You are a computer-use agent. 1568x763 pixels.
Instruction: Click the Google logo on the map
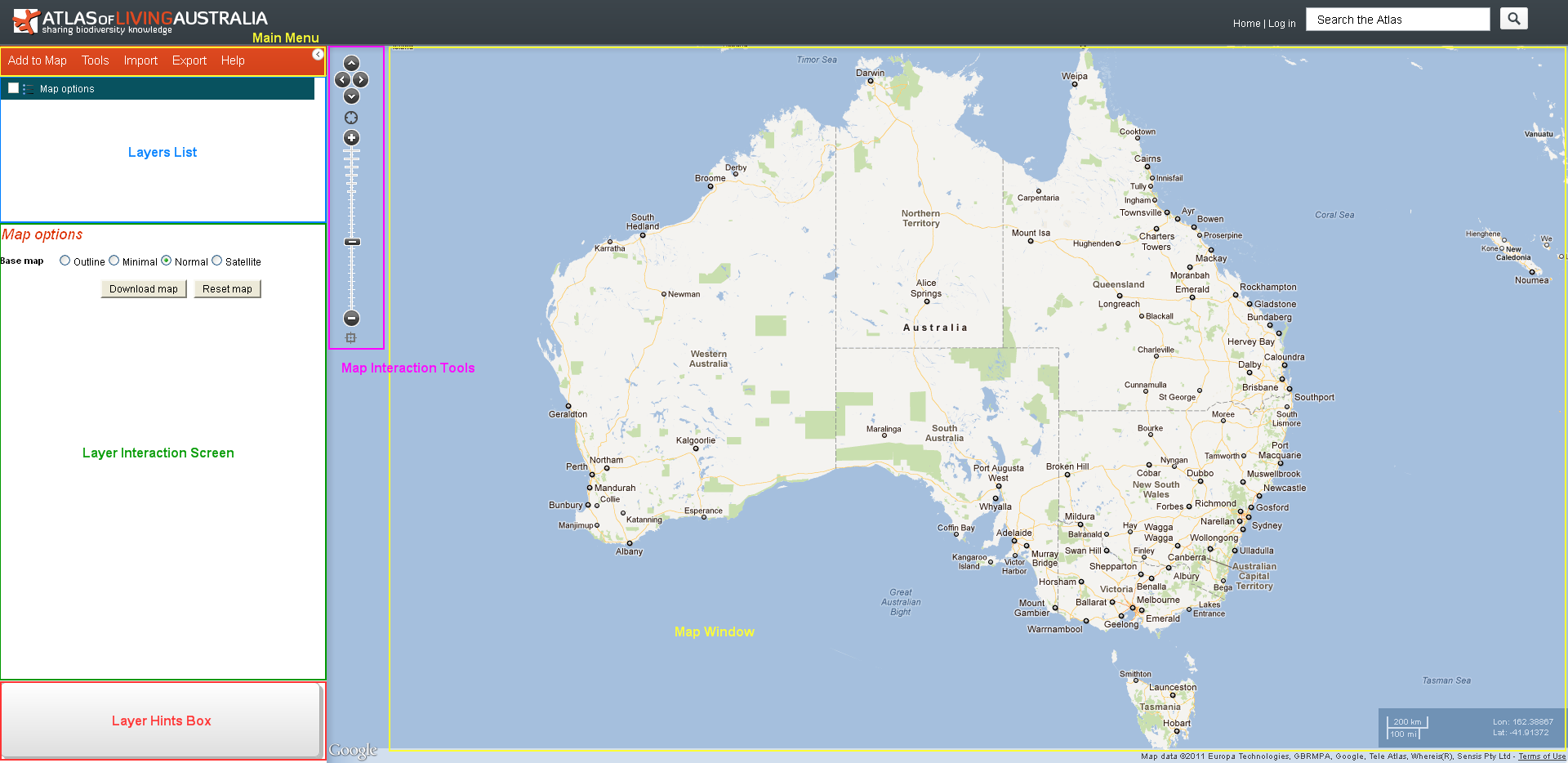pyautogui.click(x=353, y=751)
